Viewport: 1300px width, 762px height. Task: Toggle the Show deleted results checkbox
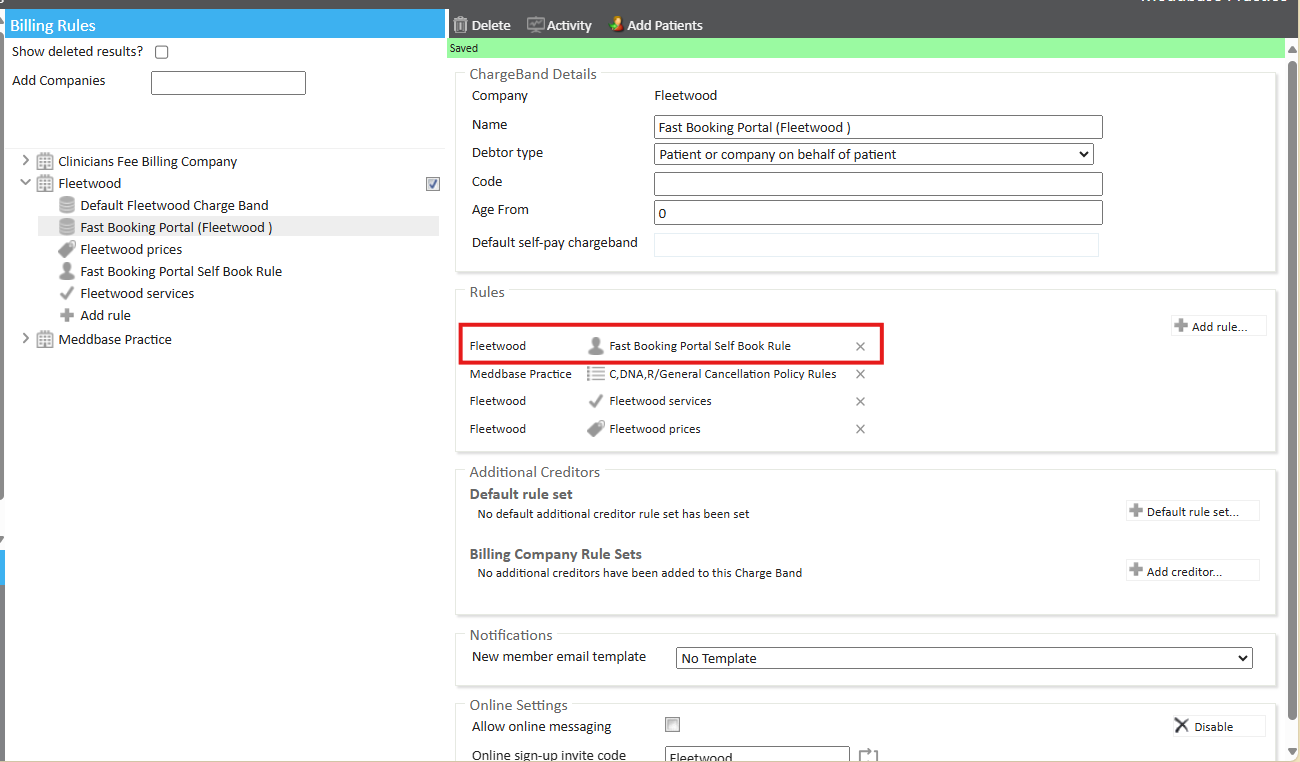coord(162,52)
